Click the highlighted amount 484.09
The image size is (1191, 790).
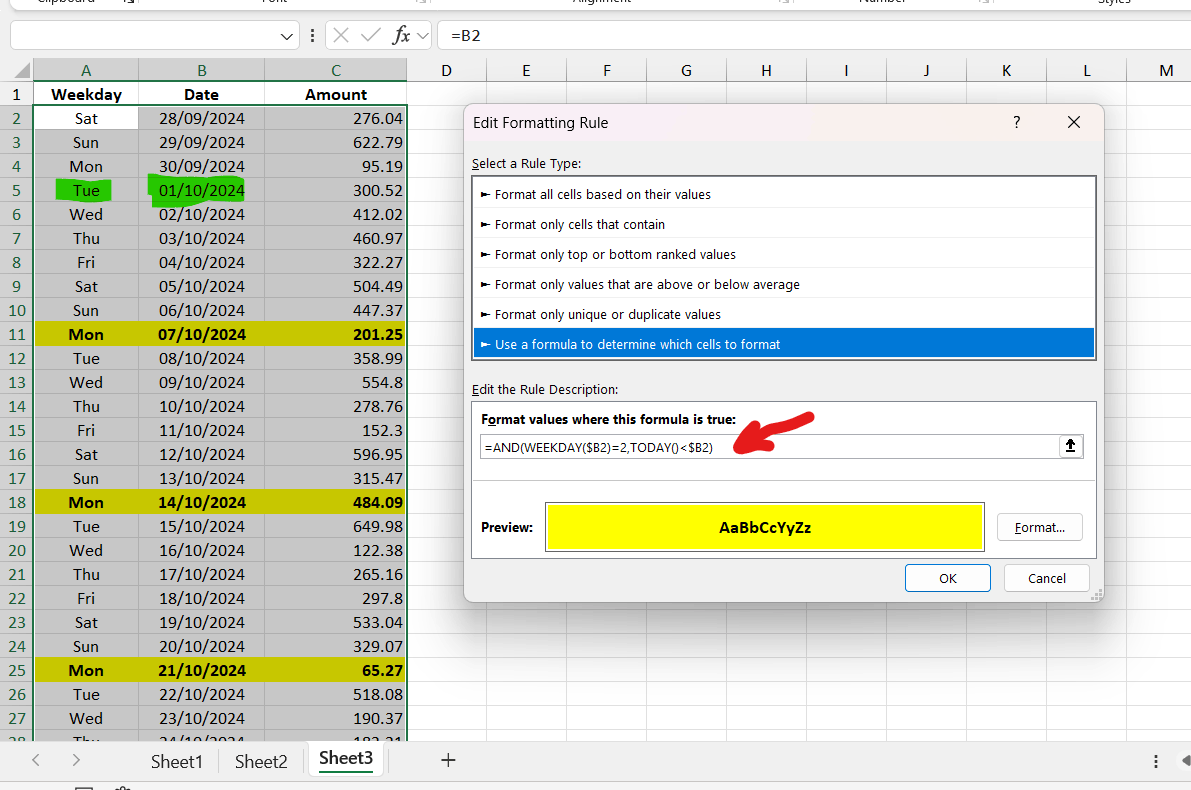coord(336,502)
